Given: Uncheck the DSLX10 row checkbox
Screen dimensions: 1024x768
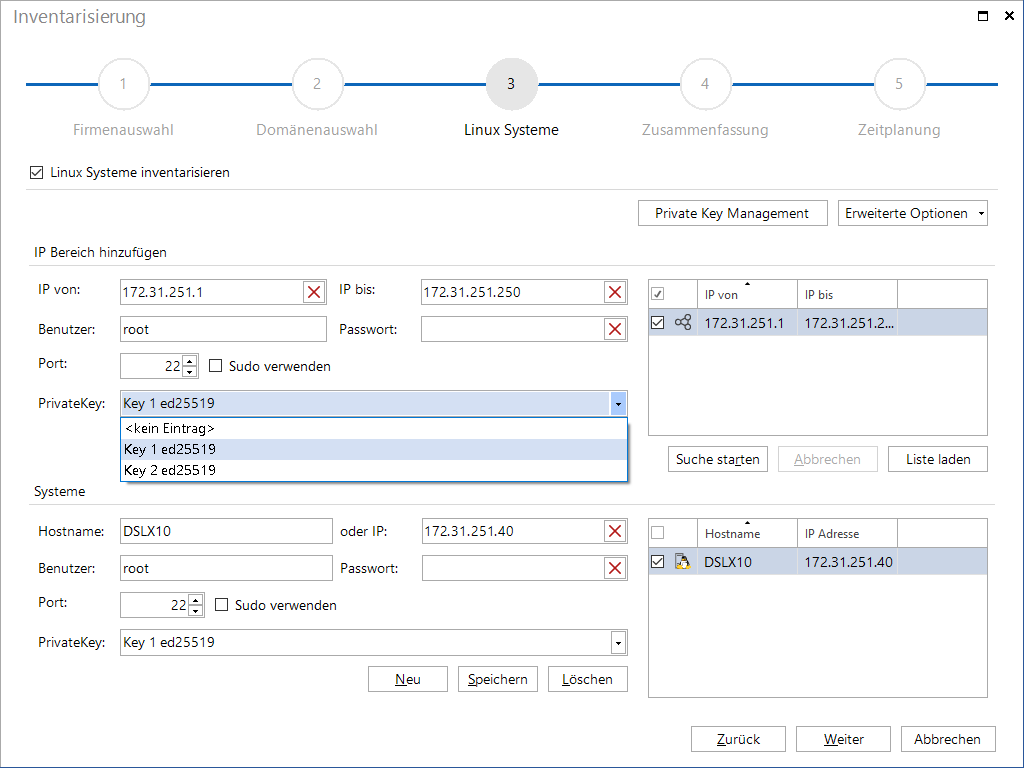Looking at the screenshot, I should click(658, 562).
